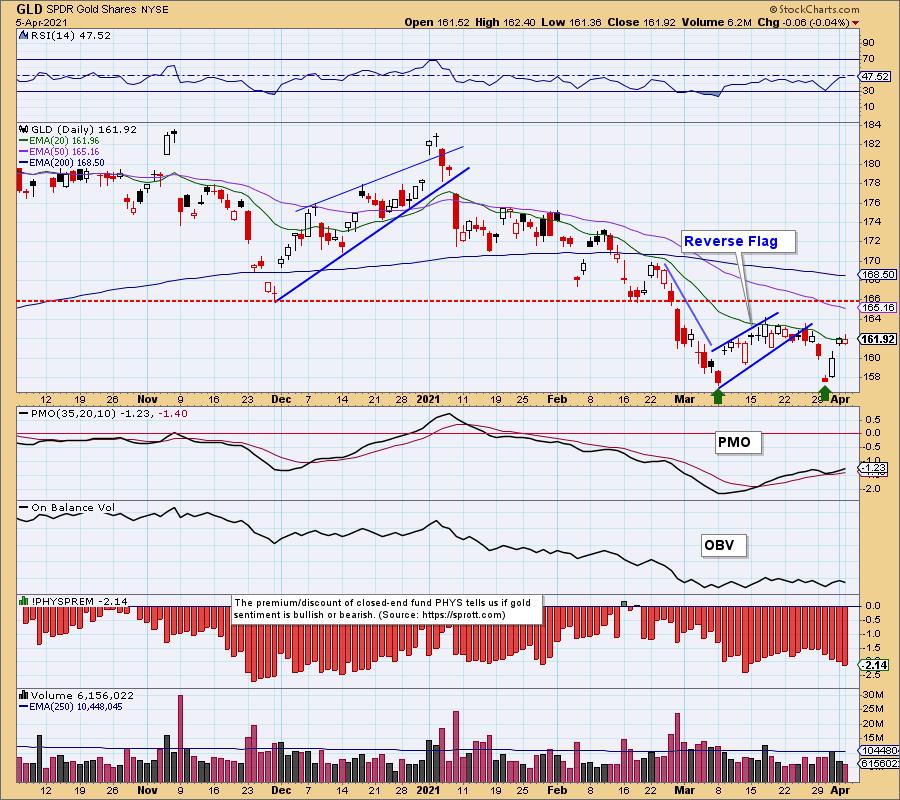900x800 pixels.
Task: Click the 5-Apr-2021 date label
Action: (41, 23)
